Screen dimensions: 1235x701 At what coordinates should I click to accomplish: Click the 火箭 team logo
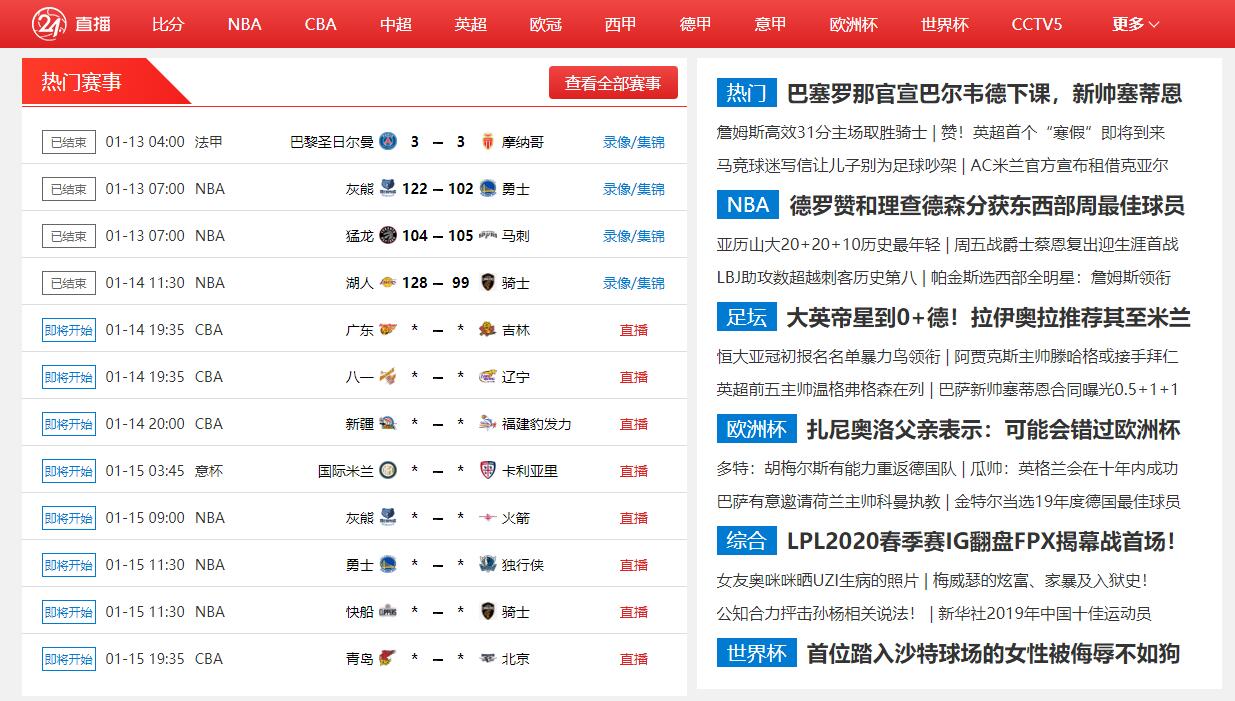[488, 518]
